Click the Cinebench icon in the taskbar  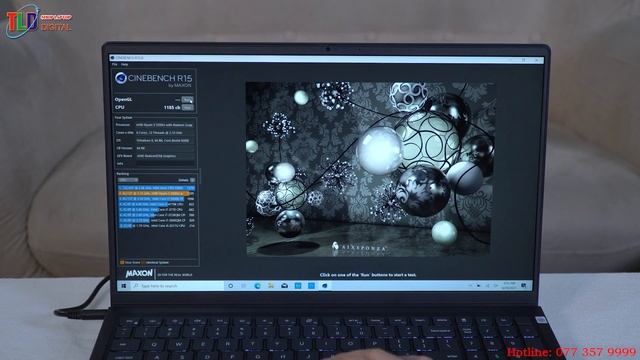coord(324,286)
